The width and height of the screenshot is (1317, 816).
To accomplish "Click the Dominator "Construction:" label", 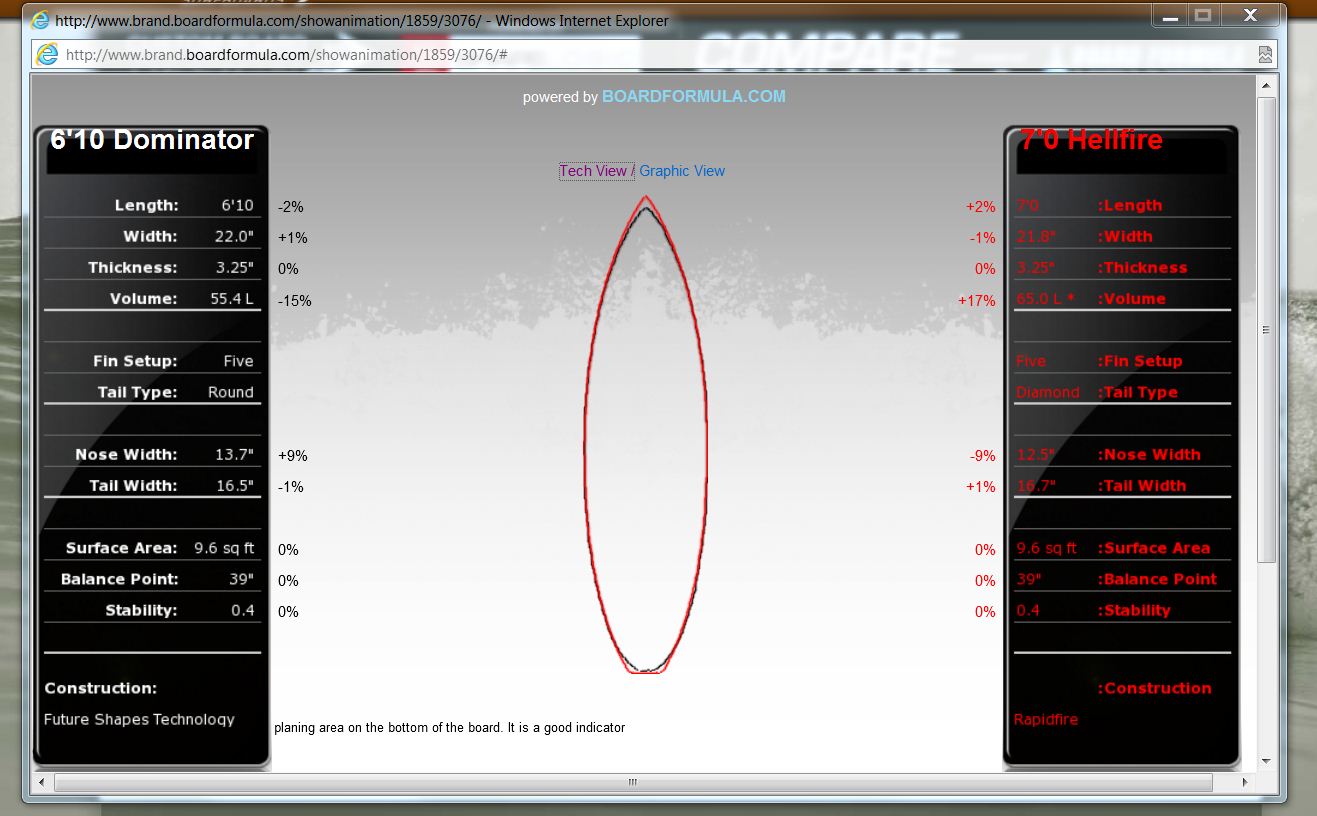I will coord(101,688).
